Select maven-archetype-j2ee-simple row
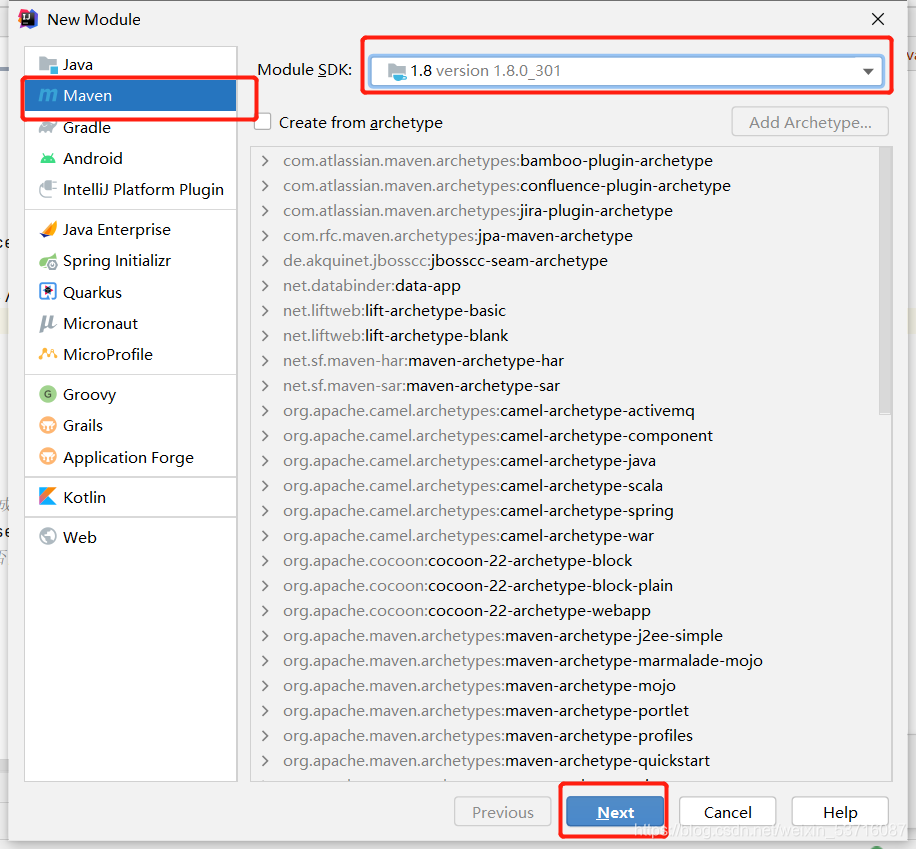 [x=564, y=636]
